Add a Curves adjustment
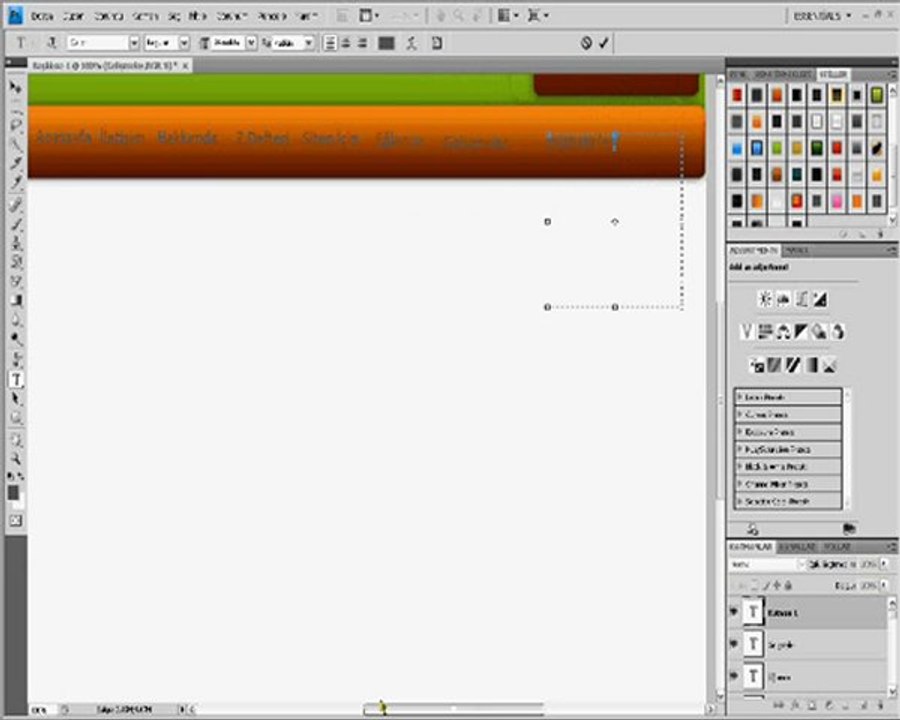900x720 pixels. (802, 299)
